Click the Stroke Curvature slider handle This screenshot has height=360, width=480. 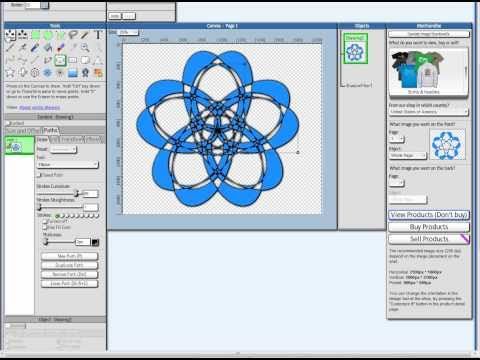tap(77, 193)
